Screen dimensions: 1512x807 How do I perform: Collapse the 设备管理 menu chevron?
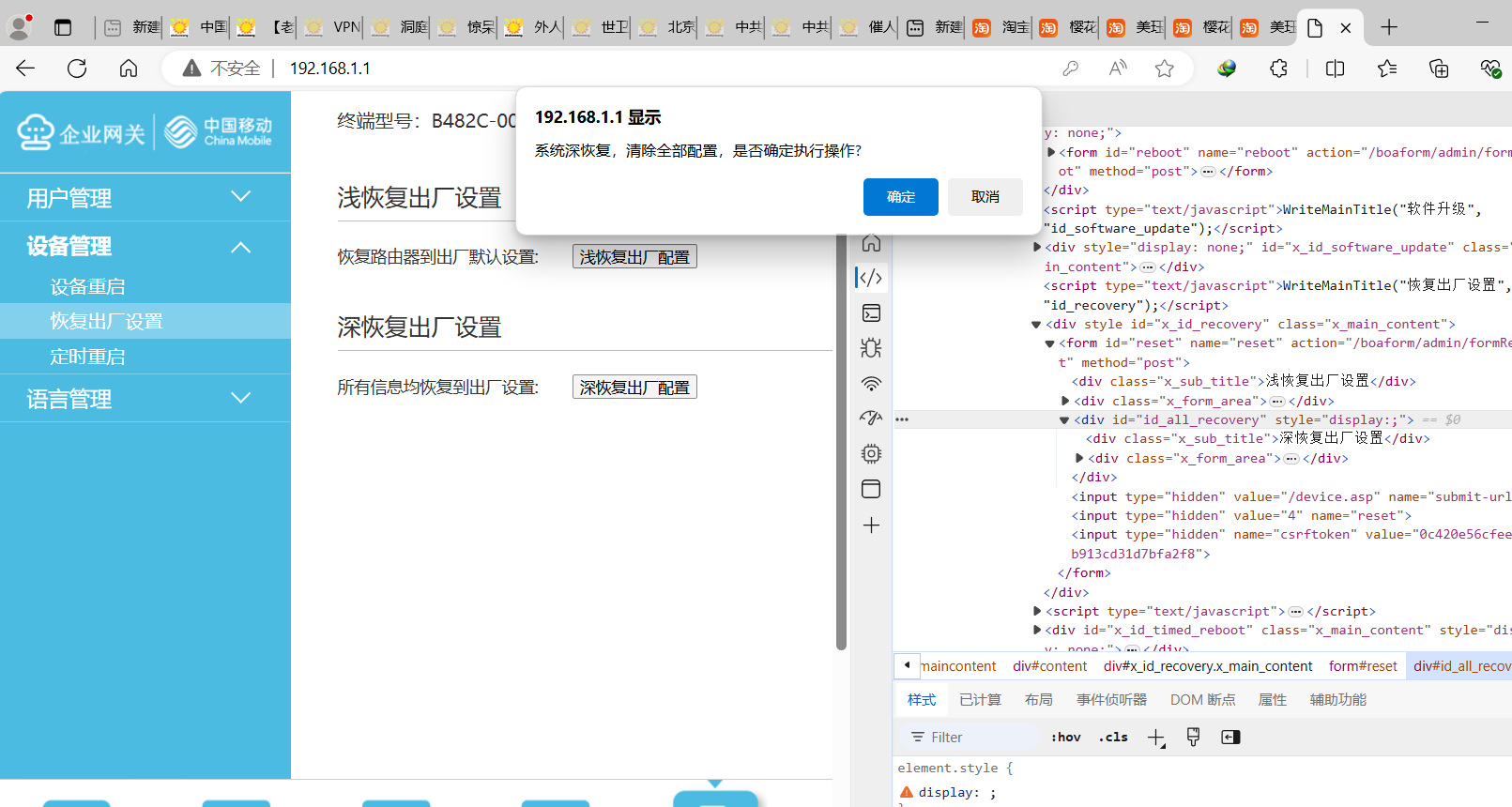(241, 247)
